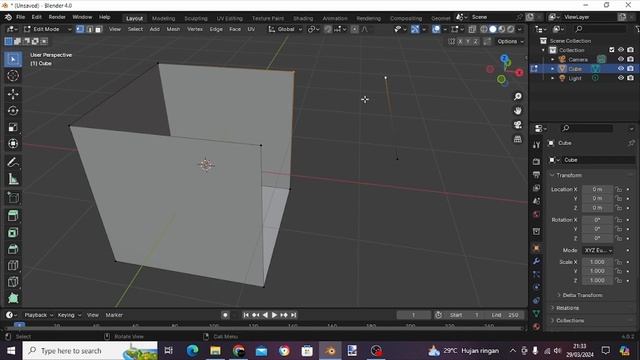
Task: Click the End frame 250 field
Action: pyautogui.click(x=505, y=315)
